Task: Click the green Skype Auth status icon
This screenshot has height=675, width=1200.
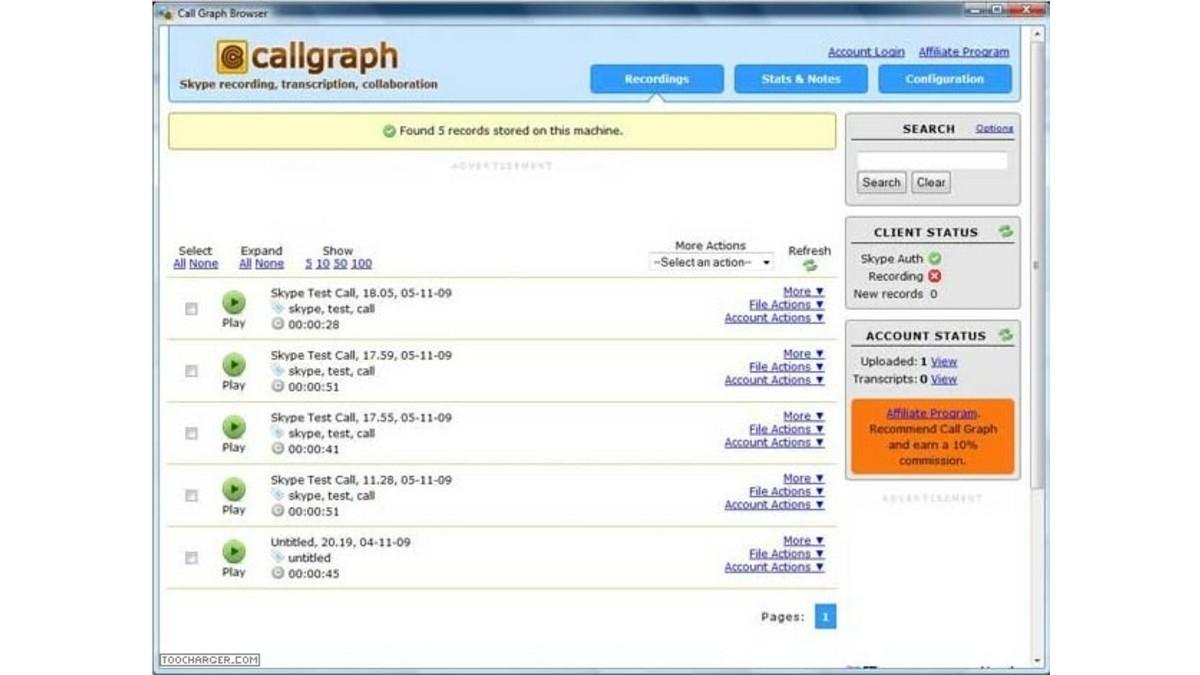Action: (x=933, y=258)
